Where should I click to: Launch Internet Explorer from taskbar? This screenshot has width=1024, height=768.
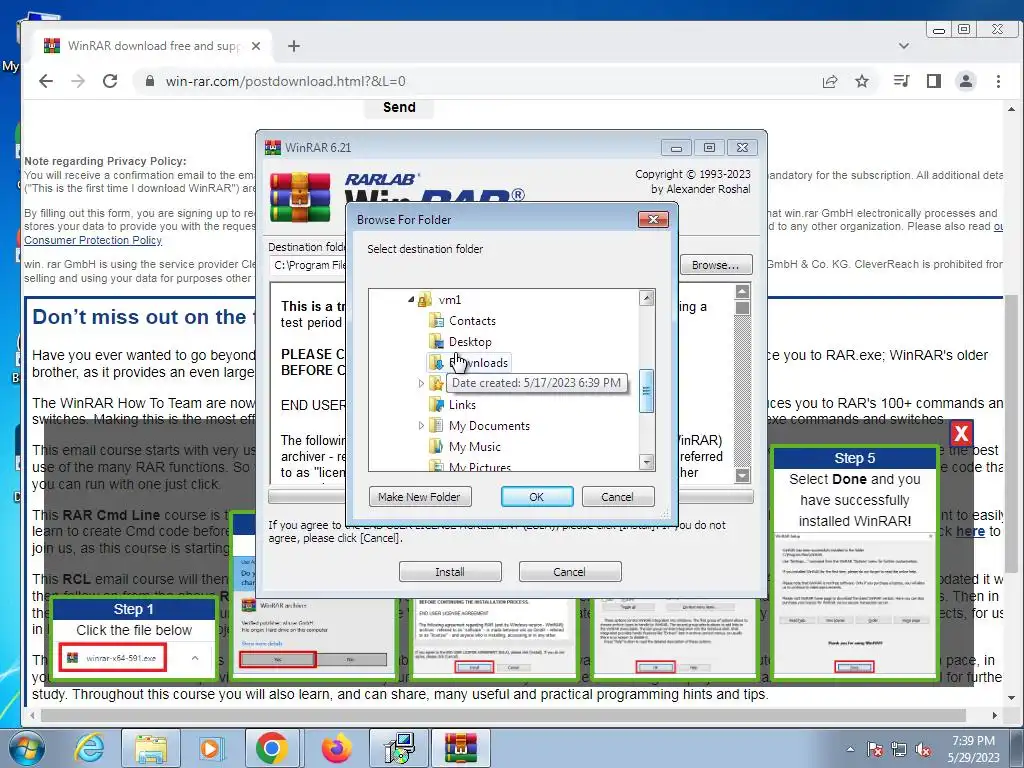pyautogui.click(x=89, y=748)
